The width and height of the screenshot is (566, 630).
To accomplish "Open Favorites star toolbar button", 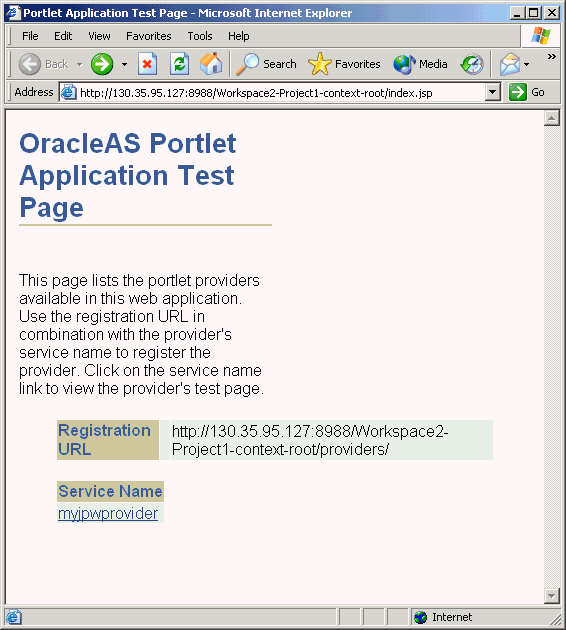I will [x=344, y=64].
